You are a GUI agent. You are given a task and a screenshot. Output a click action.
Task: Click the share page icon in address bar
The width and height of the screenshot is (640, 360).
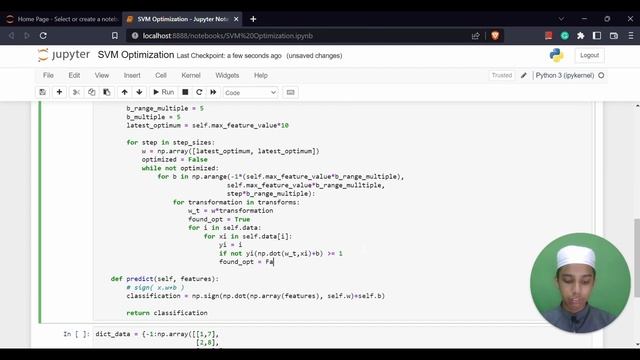pos(476,36)
